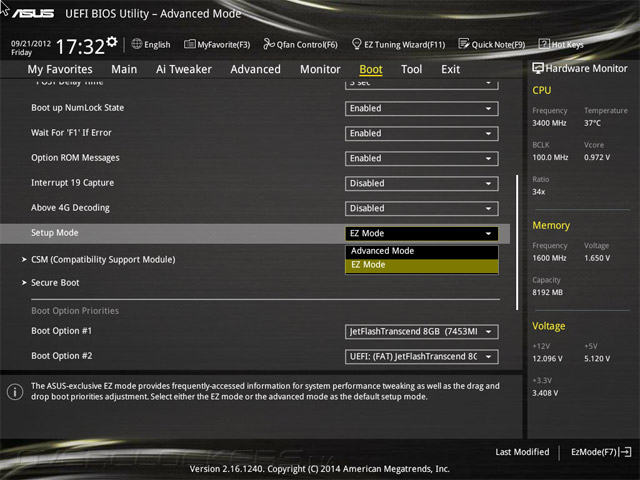Click the BCLK value 100.0 MHz
640x480 pixels.
coord(550,157)
